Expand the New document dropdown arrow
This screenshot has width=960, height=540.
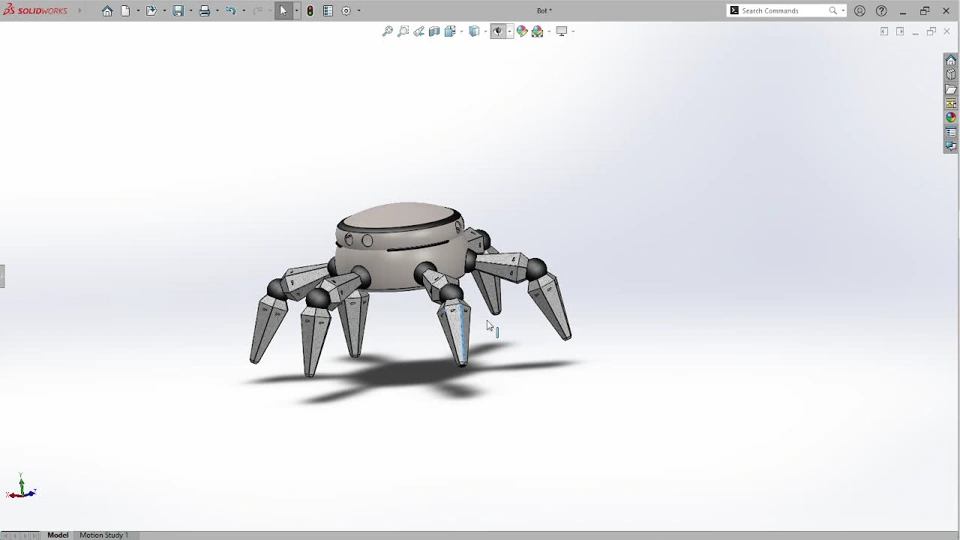[138, 11]
